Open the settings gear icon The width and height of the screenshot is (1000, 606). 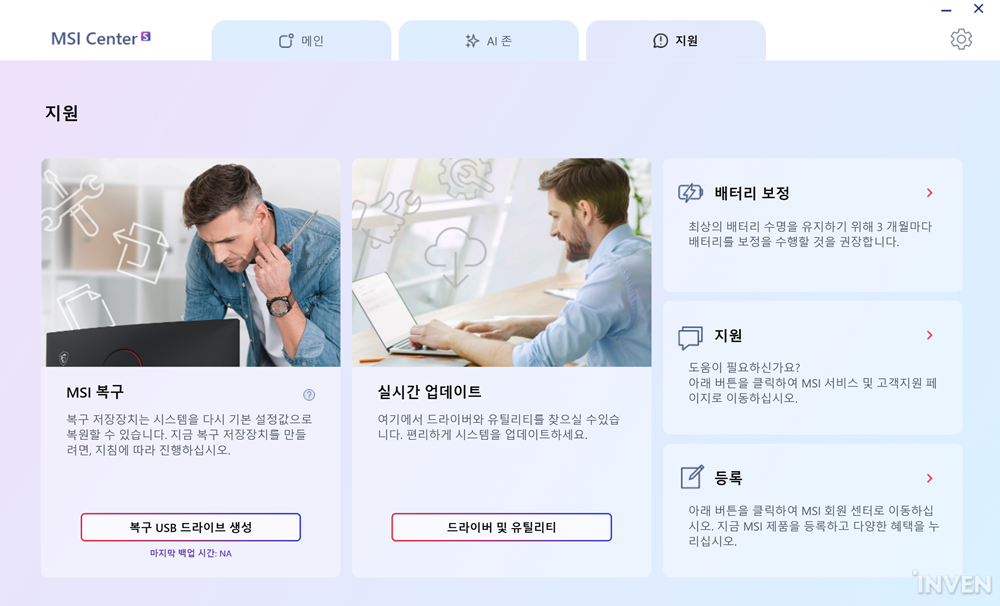click(960, 40)
